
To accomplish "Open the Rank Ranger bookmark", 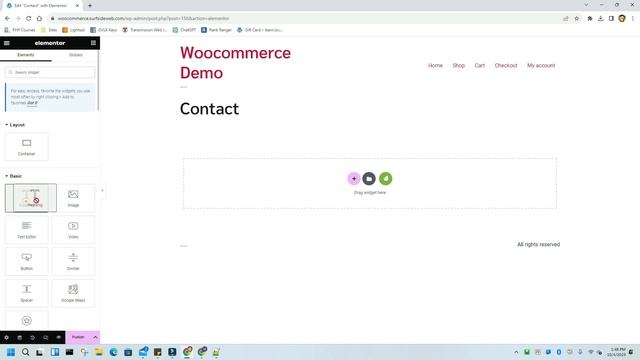I will pos(216,30).
